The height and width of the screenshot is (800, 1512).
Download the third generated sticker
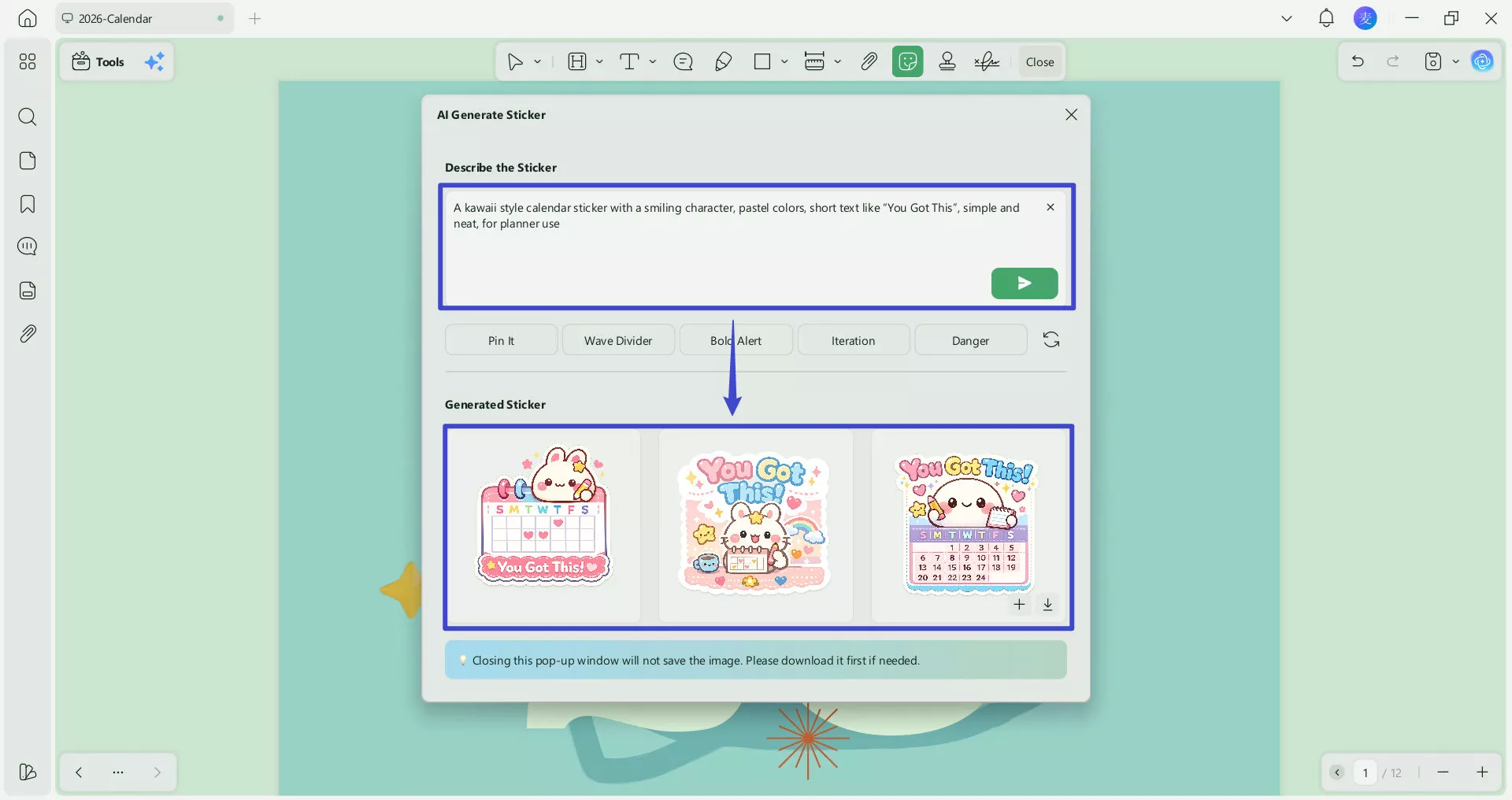1048,604
